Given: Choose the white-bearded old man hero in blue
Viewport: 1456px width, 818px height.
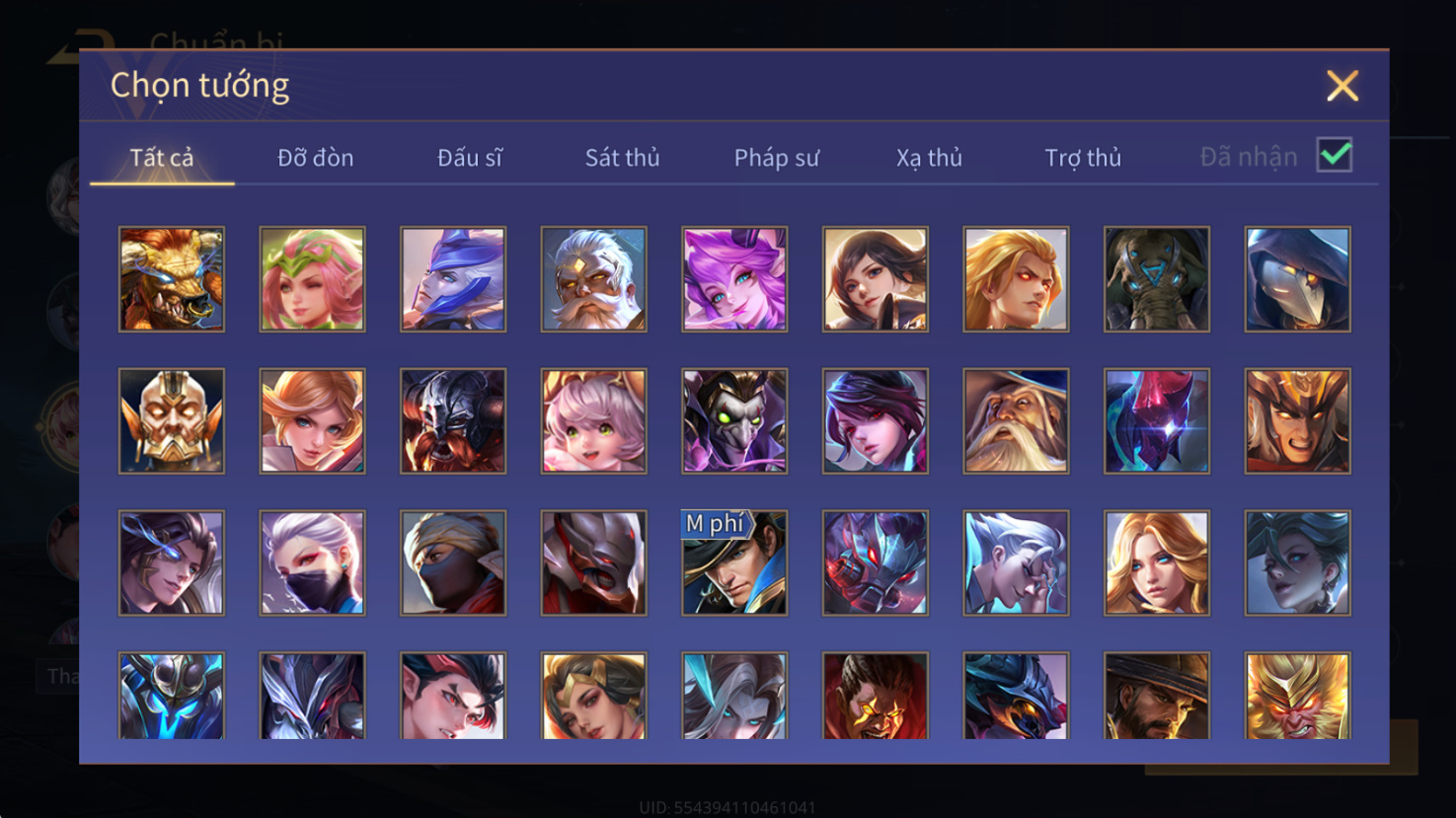Looking at the screenshot, I should coord(593,279).
